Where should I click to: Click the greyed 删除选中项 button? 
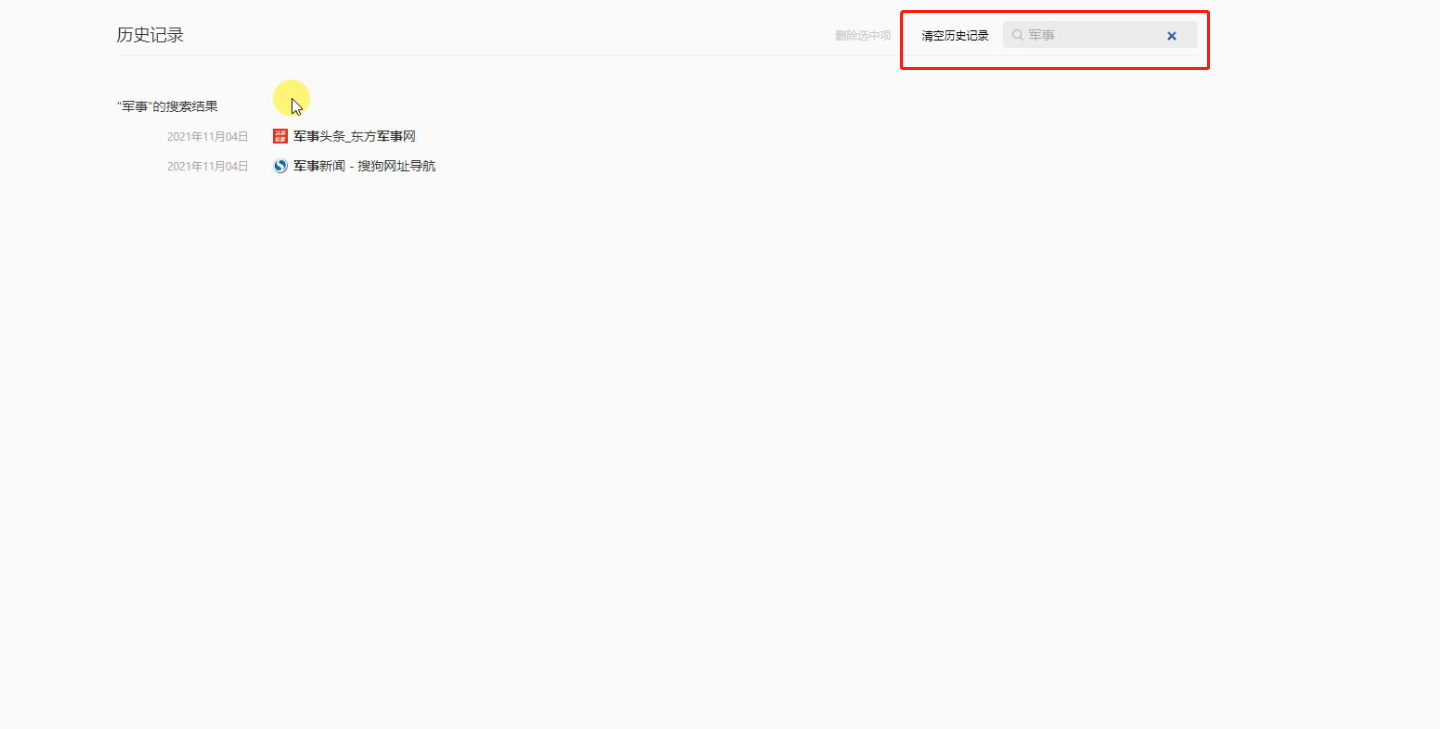click(863, 36)
